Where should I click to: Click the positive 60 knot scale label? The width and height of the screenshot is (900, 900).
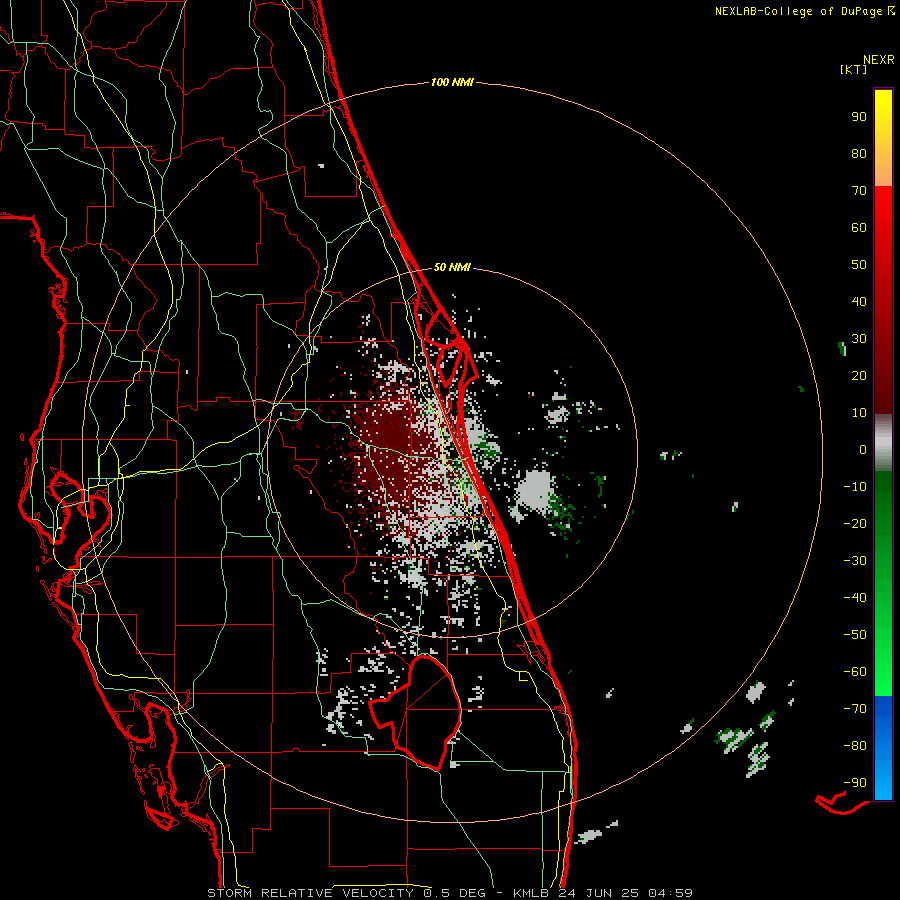(859, 227)
